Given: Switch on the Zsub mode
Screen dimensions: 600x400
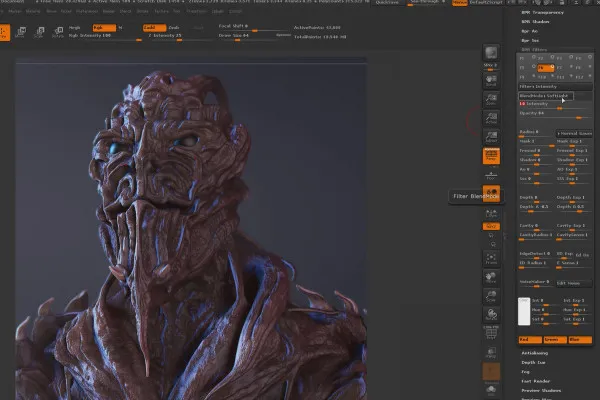Looking at the screenshot, I should point(174,28).
